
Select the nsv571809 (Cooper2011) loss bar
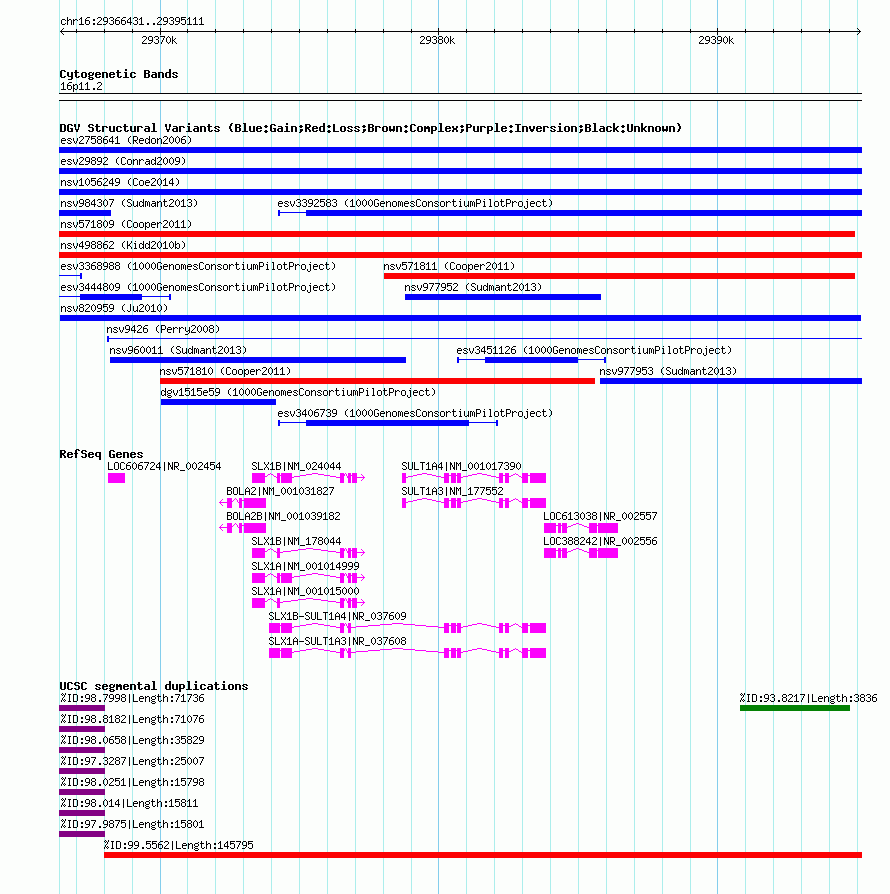(457, 234)
